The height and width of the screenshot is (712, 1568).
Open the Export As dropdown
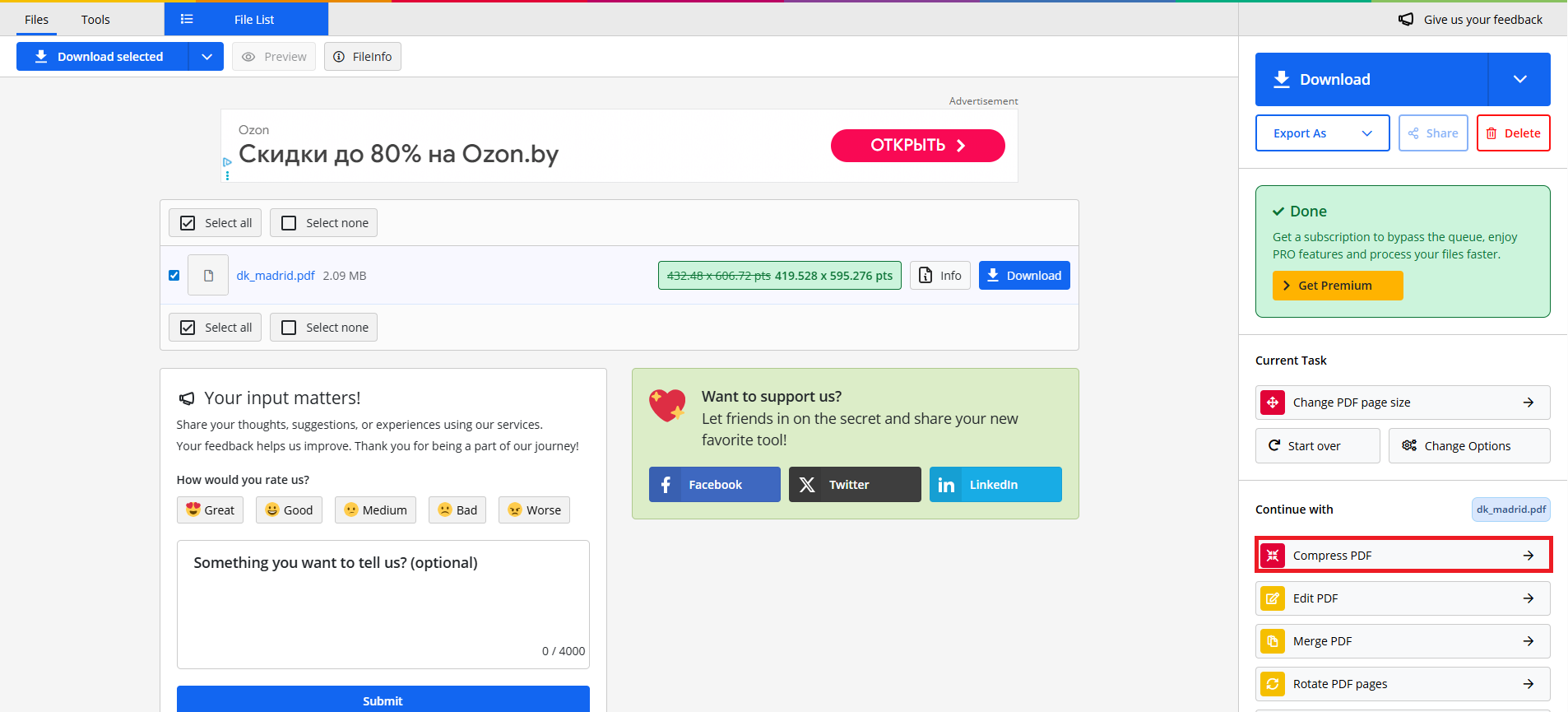(x=1321, y=133)
